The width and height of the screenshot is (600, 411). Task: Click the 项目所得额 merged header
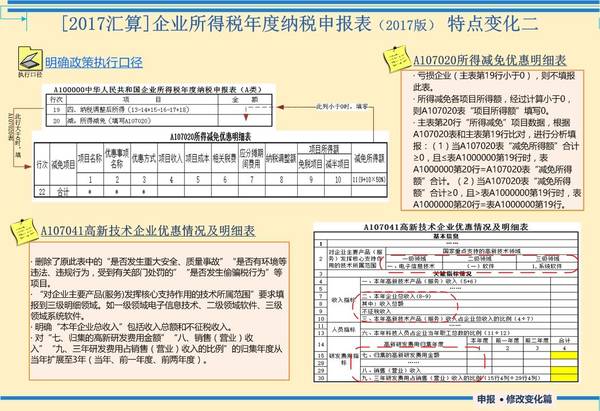(x=324, y=149)
